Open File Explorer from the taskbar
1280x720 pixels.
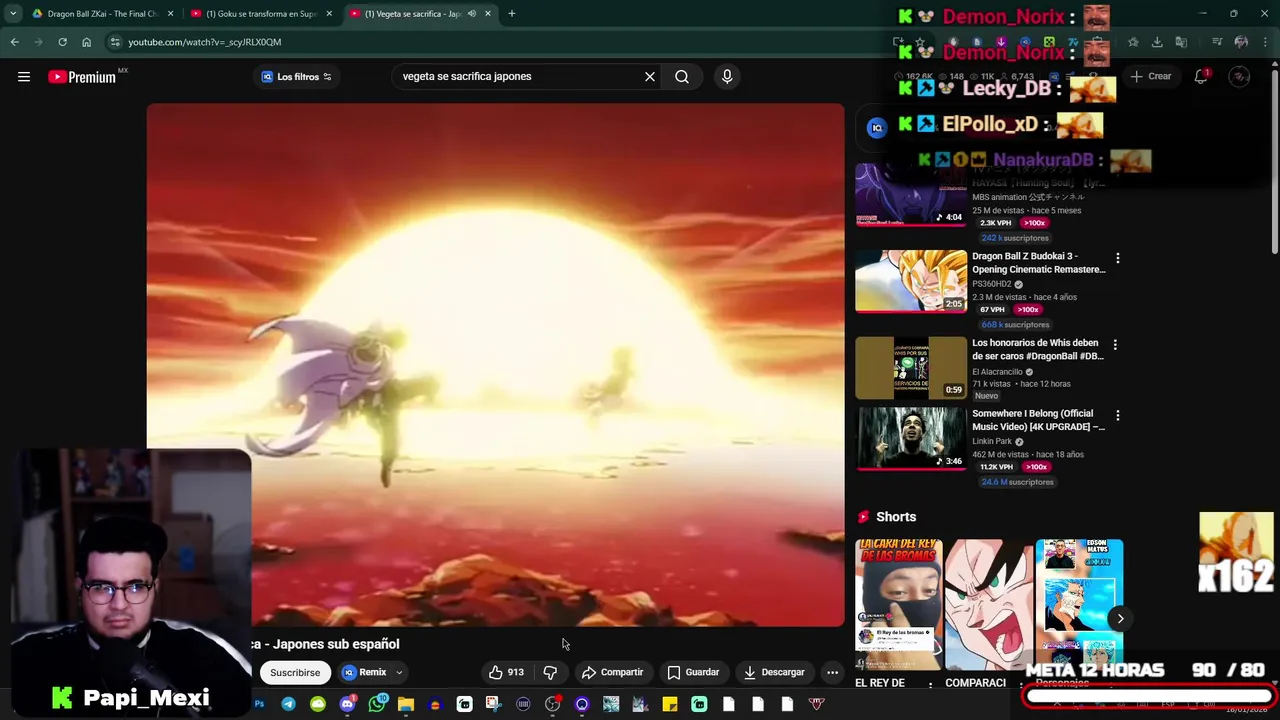[405, 704]
